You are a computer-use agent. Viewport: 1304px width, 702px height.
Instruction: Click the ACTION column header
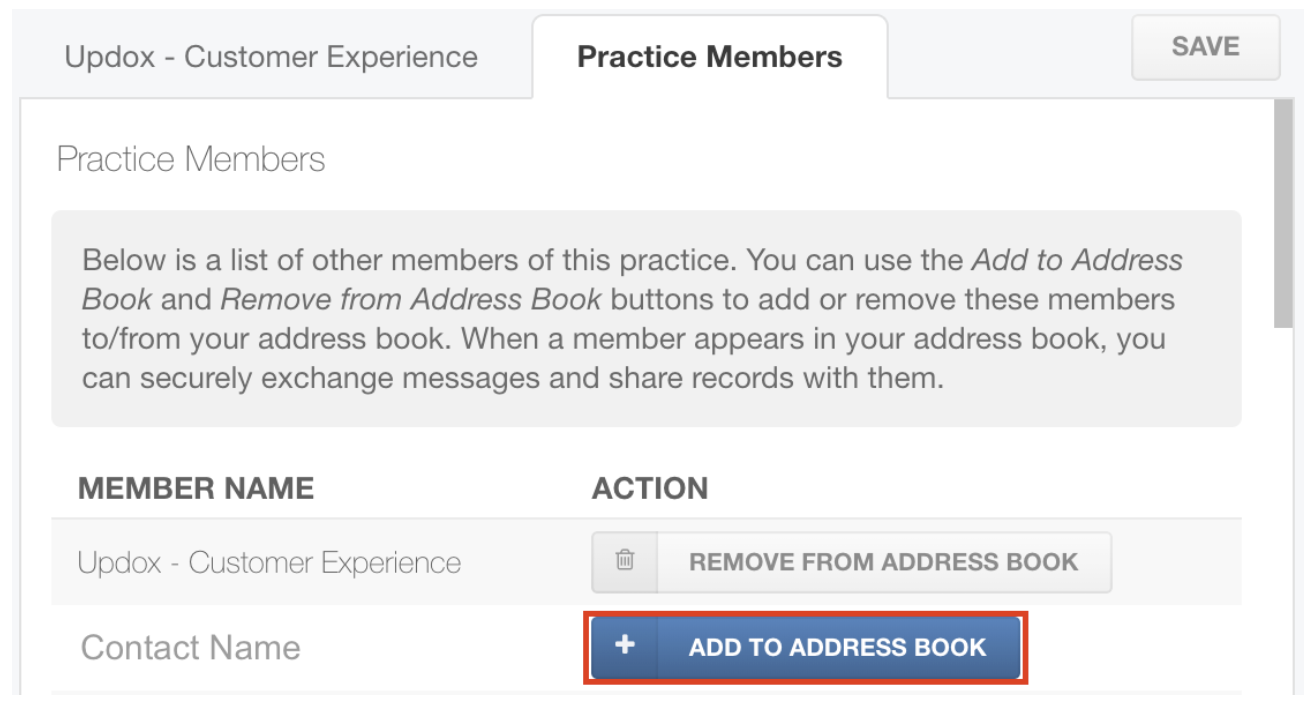[650, 488]
